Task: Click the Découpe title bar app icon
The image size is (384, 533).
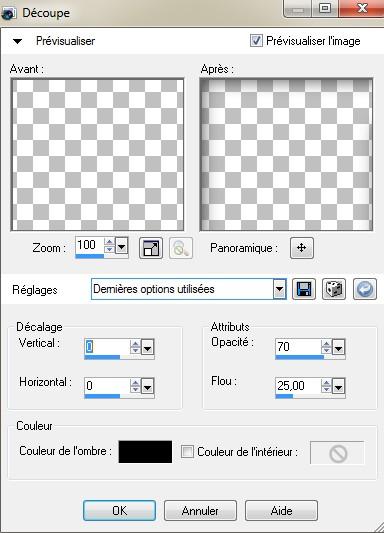Action: point(8,14)
